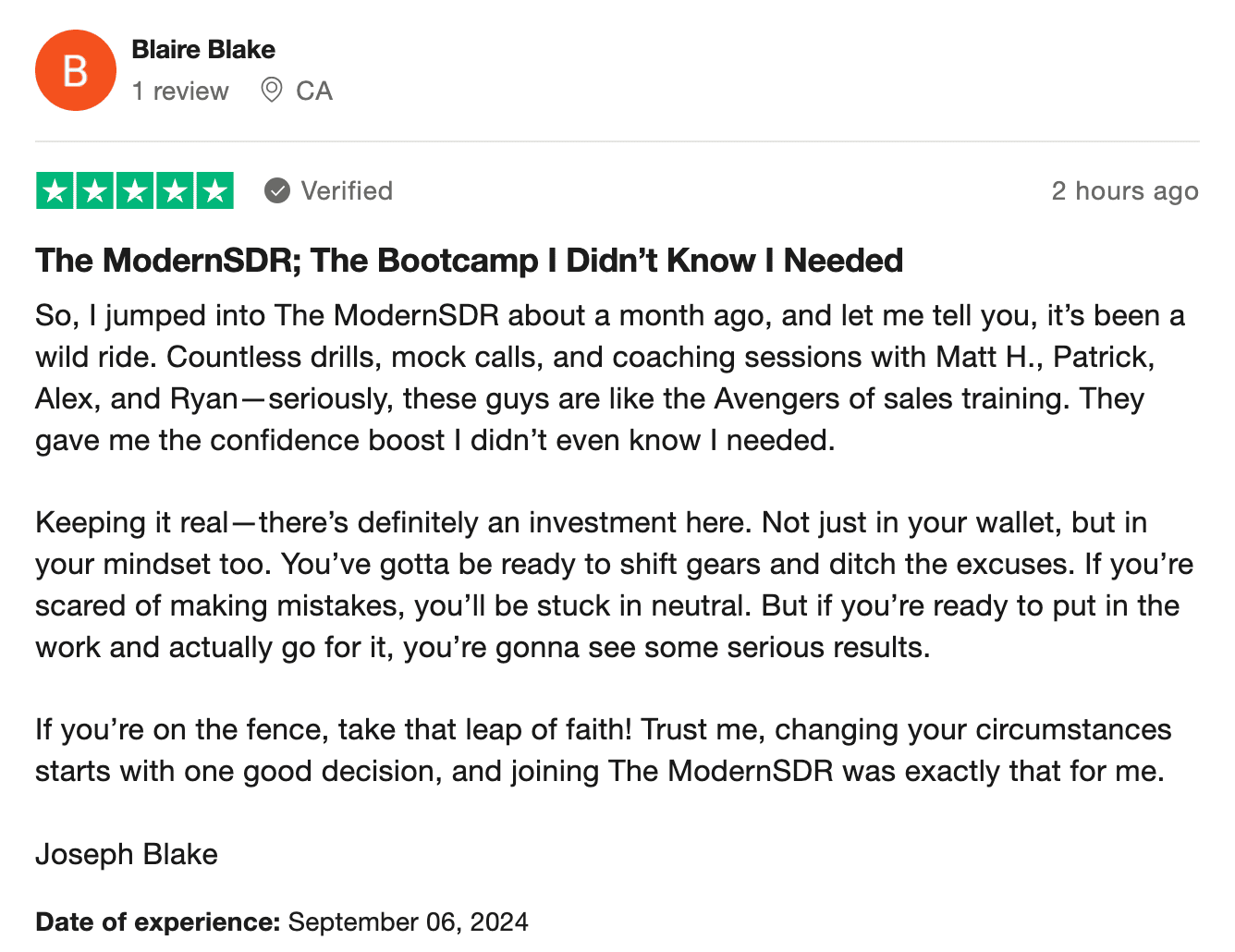Click the location pin icon
The image size is (1235, 952).
click(271, 90)
